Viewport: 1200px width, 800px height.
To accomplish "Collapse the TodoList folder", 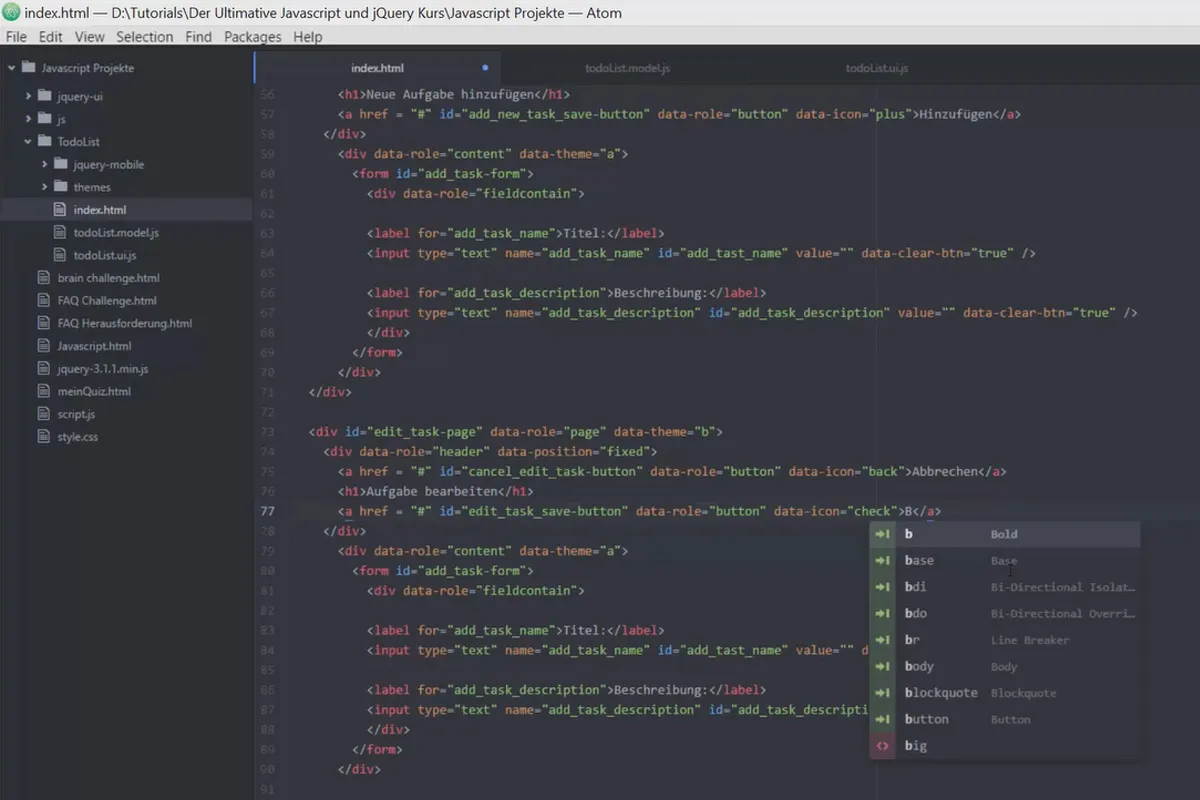I will [29, 142].
